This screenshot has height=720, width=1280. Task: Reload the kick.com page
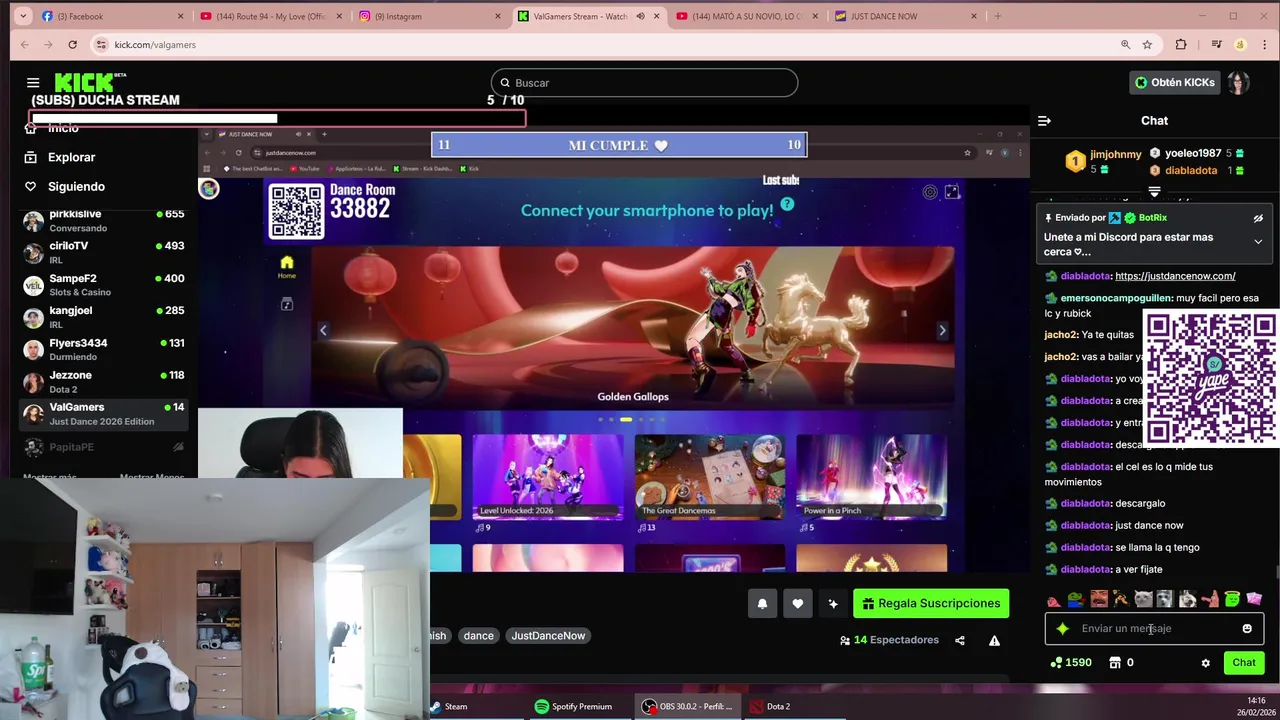pyautogui.click(x=72, y=45)
